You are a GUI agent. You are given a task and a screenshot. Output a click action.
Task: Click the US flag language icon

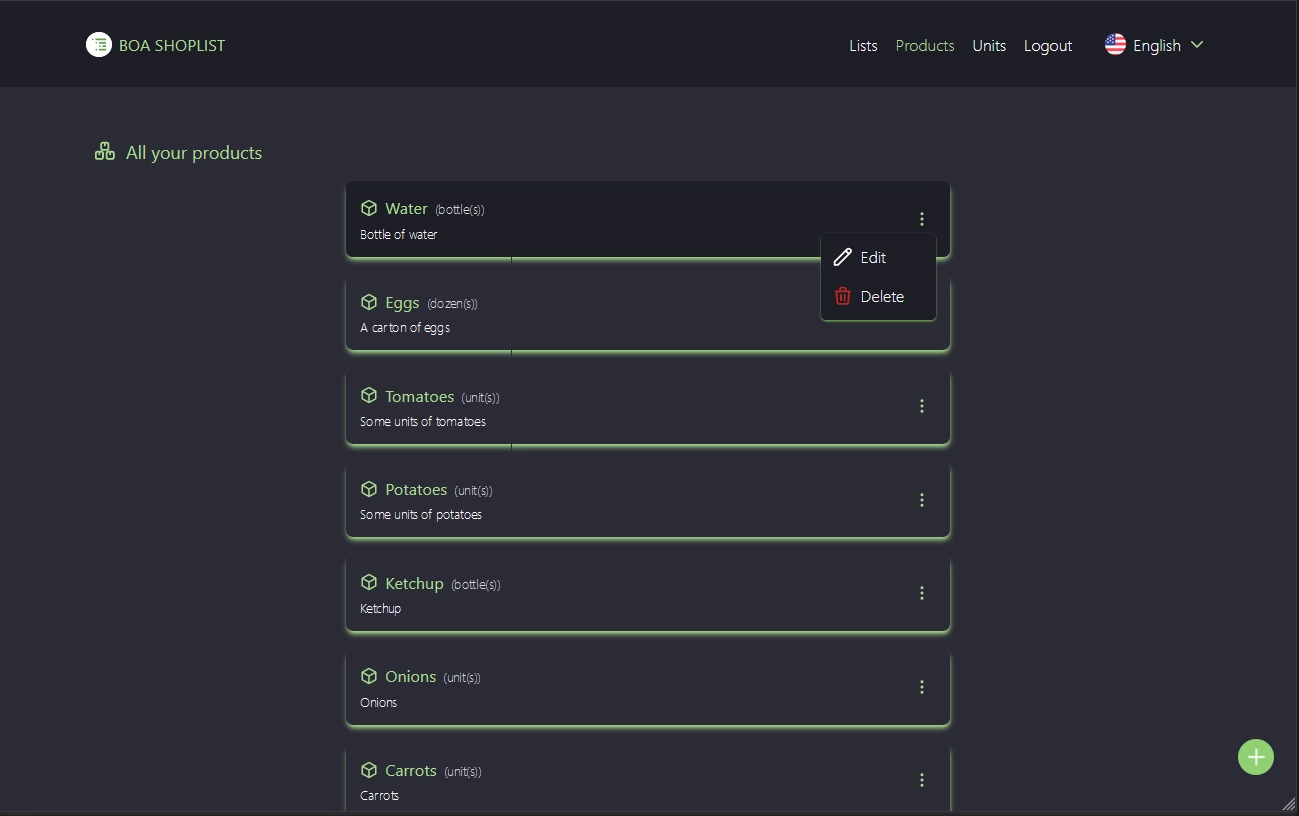click(1115, 44)
